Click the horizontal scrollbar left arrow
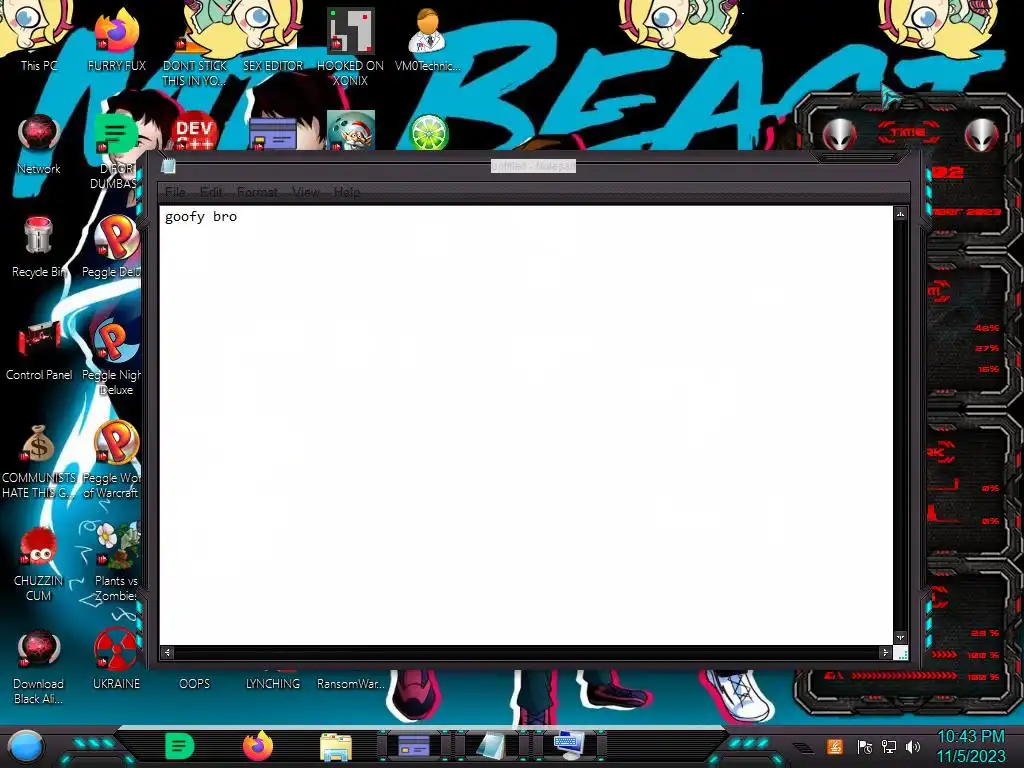The height and width of the screenshot is (768, 1024). pyautogui.click(x=167, y=652)
